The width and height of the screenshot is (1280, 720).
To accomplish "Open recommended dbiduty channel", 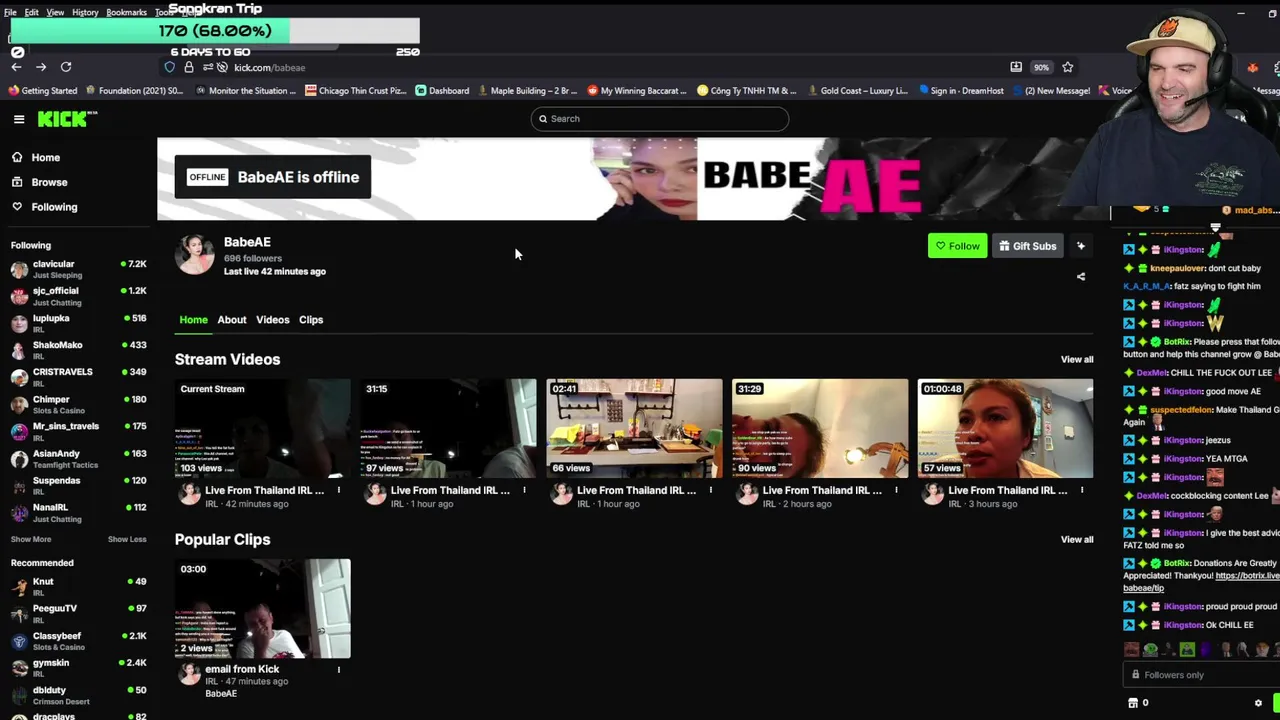I will (78, 694).
